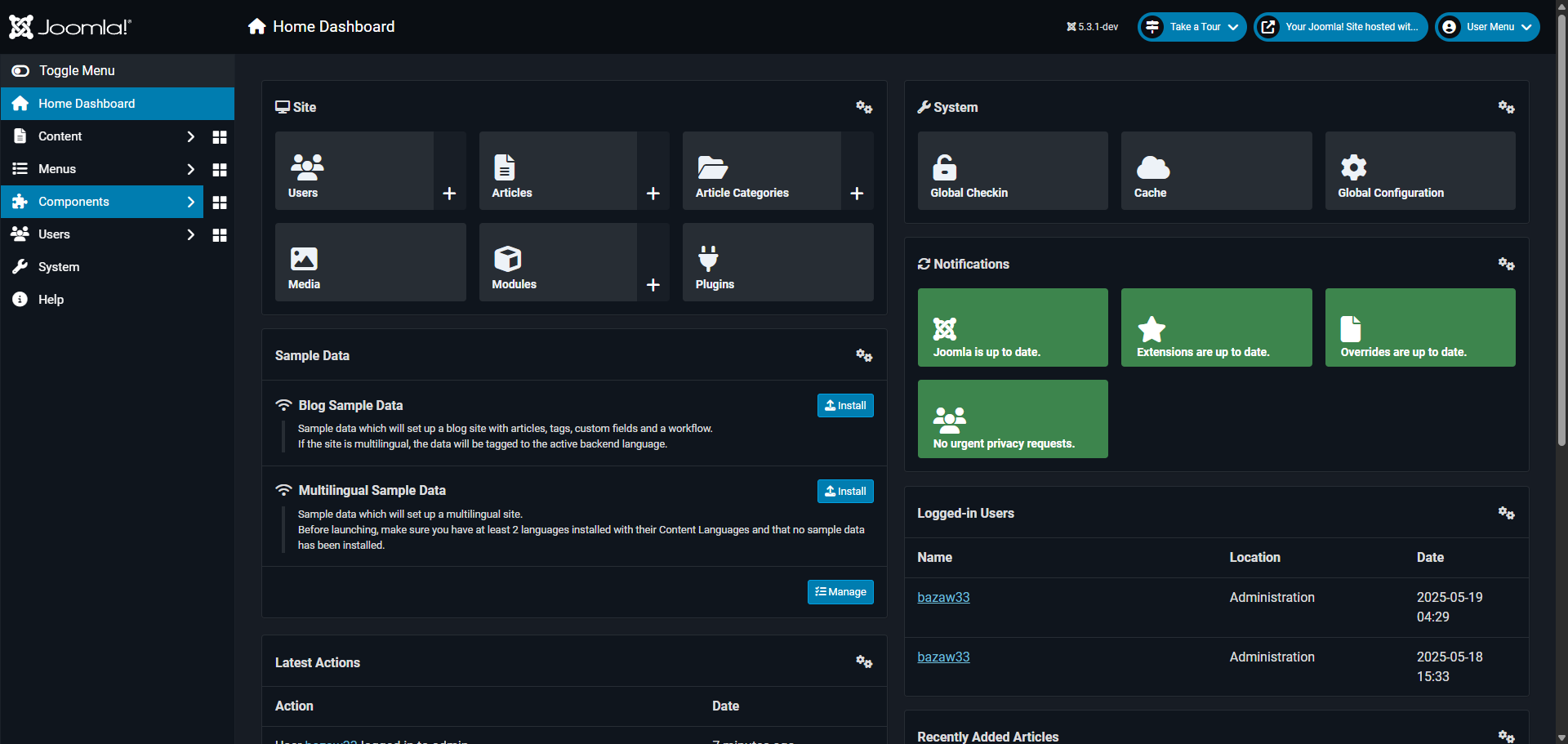1568x744 pixels.
Task: Expand the Menus submenu
Action: 190,169
